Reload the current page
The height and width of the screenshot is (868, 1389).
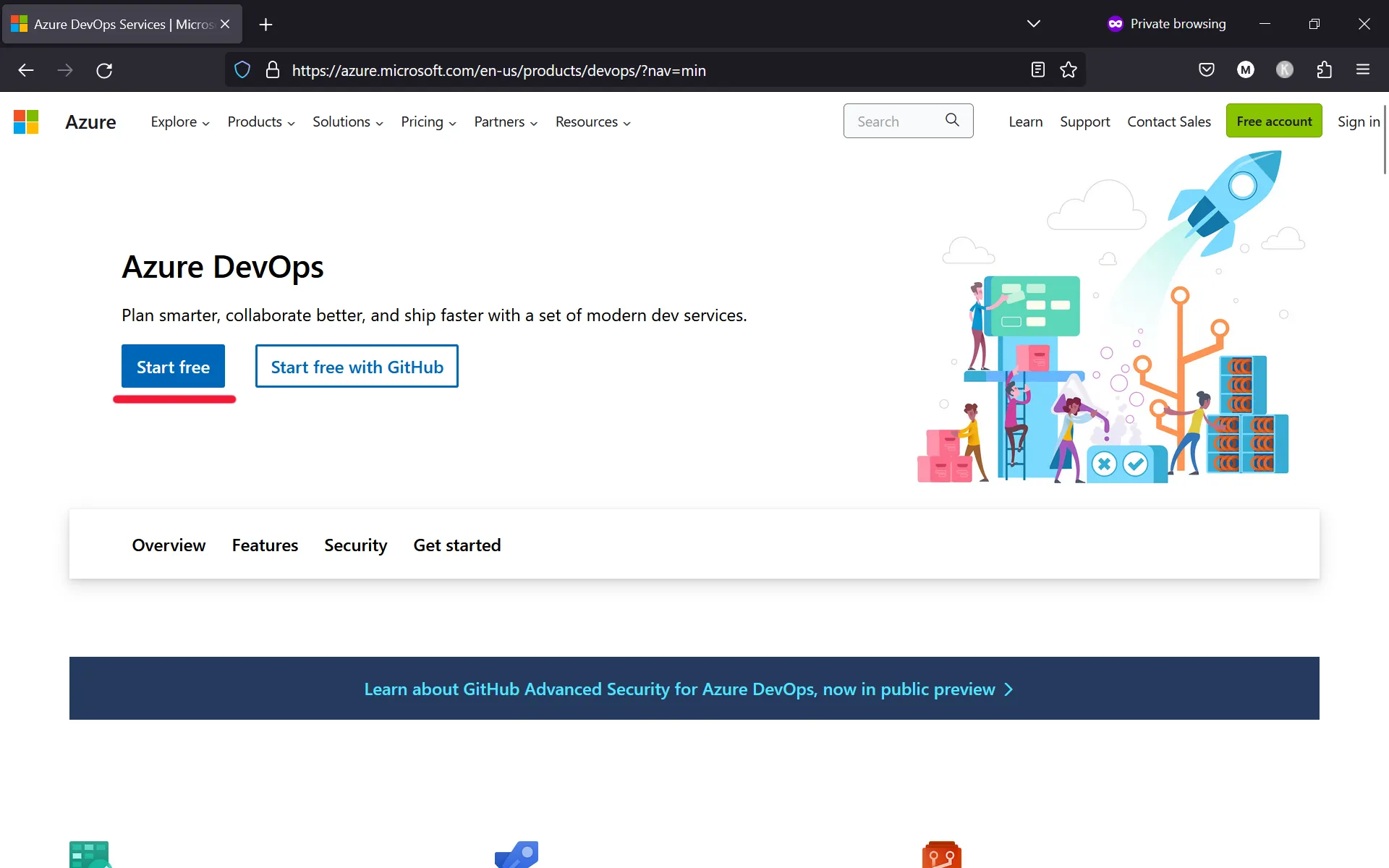pos(104,69)
